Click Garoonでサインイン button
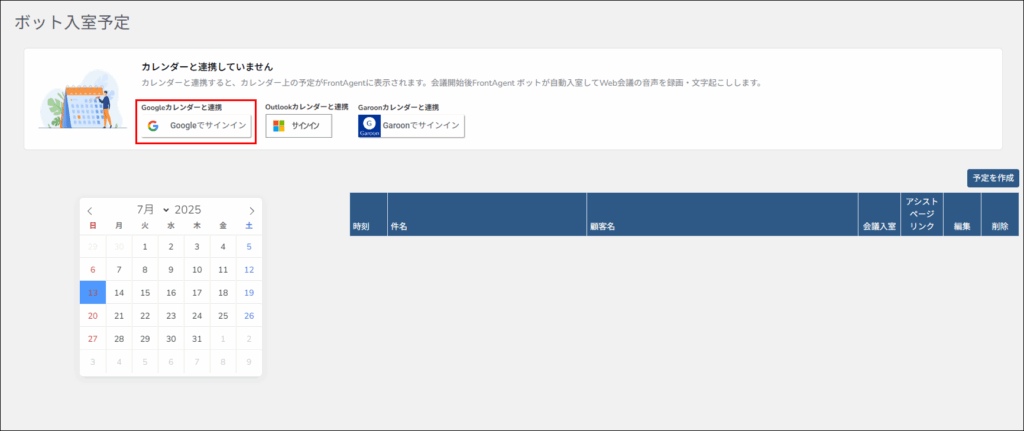The width and height of the screenshot is (1024, 431). pyautogui.click(x=411, y=126)
